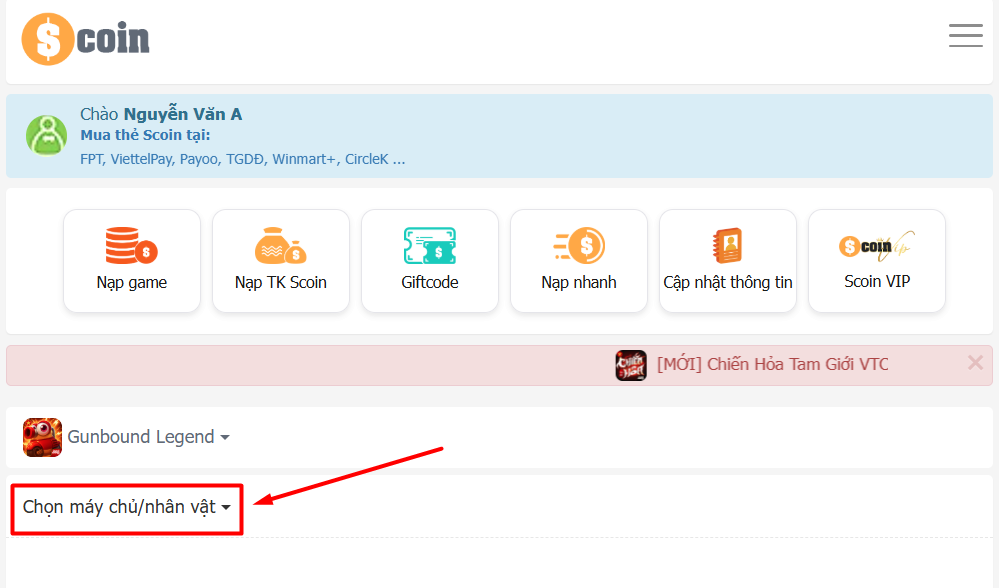Select the Nạp TK Scoin money bag icon
The height and width of the screenshot is (588, 999).
click(280, 246)
